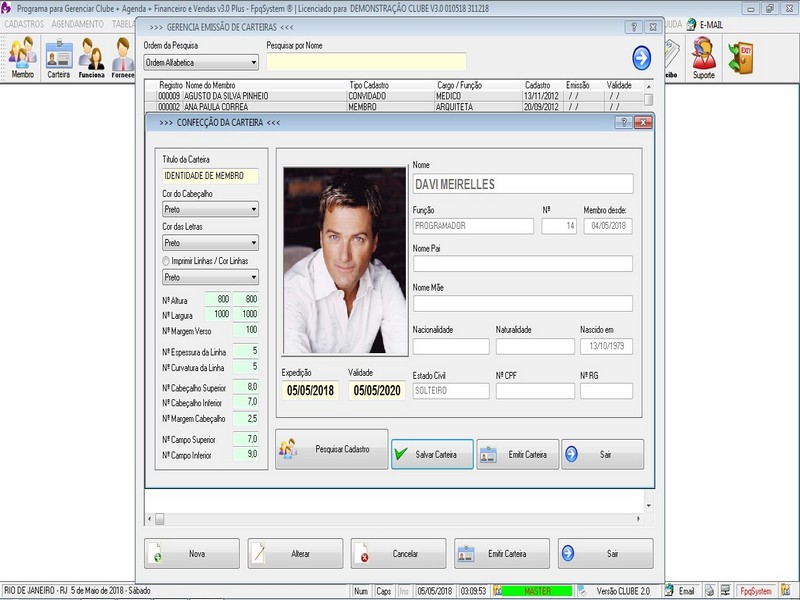
Task: Click the member photo thumbnail
Action: pos(345,260)
